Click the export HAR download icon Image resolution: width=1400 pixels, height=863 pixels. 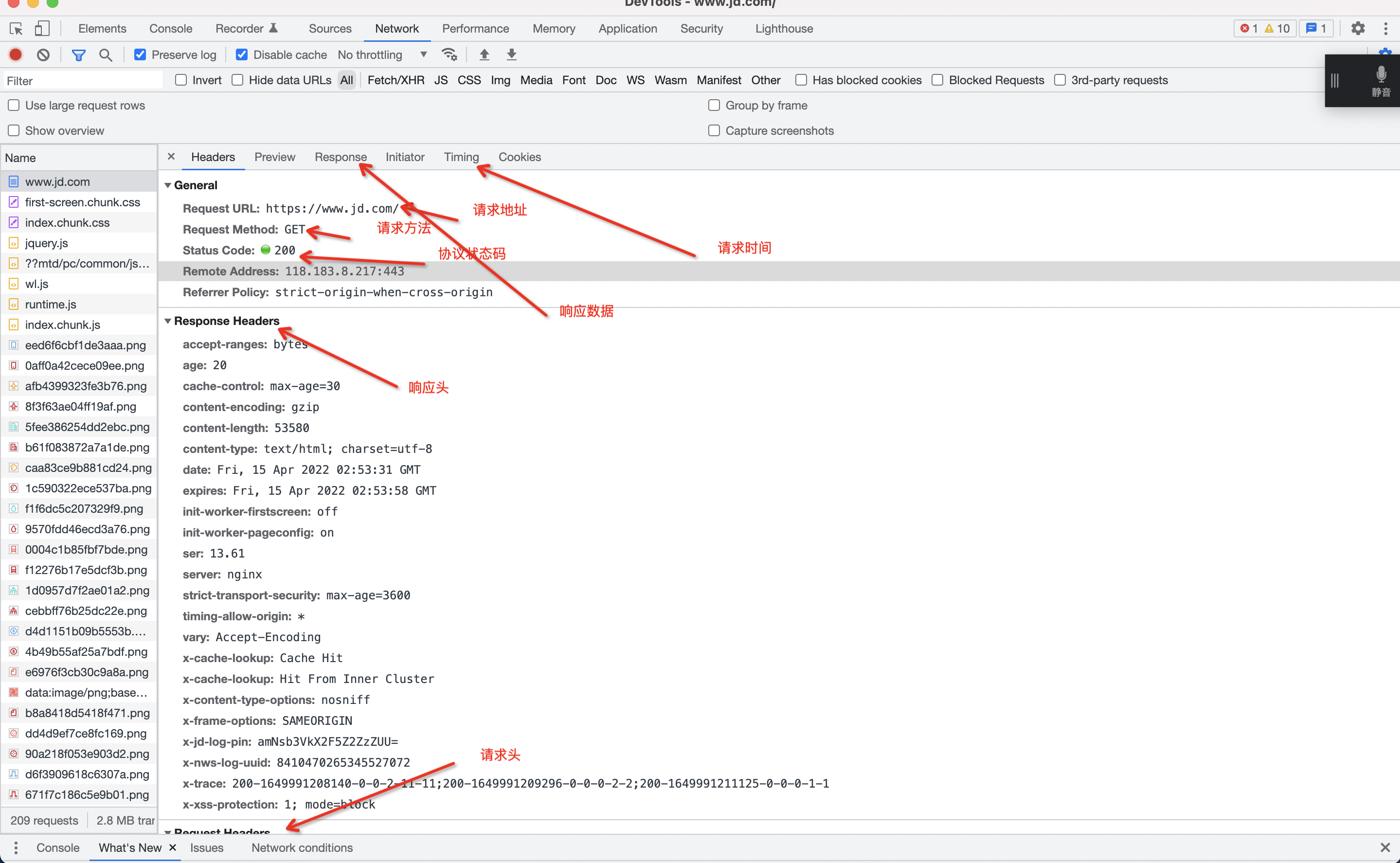[x=511, y=55]
